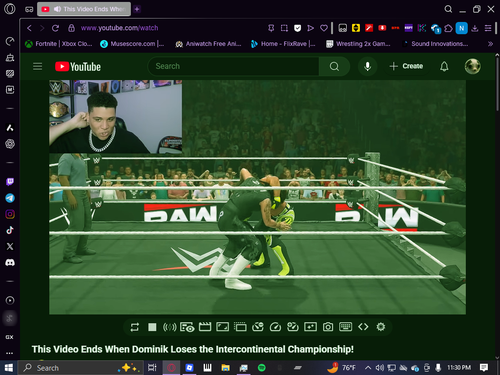
Task: Open Twitch in the Opera sidebar
Action: click(x=10, y=182)
